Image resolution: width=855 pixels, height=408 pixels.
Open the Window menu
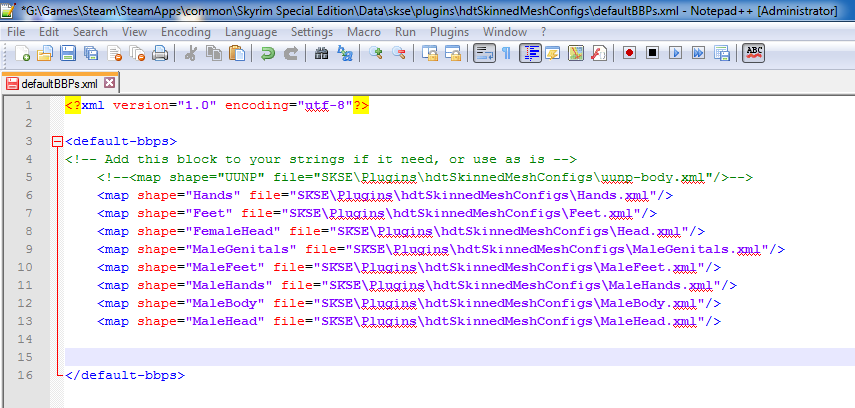click(x=505, y=32)
